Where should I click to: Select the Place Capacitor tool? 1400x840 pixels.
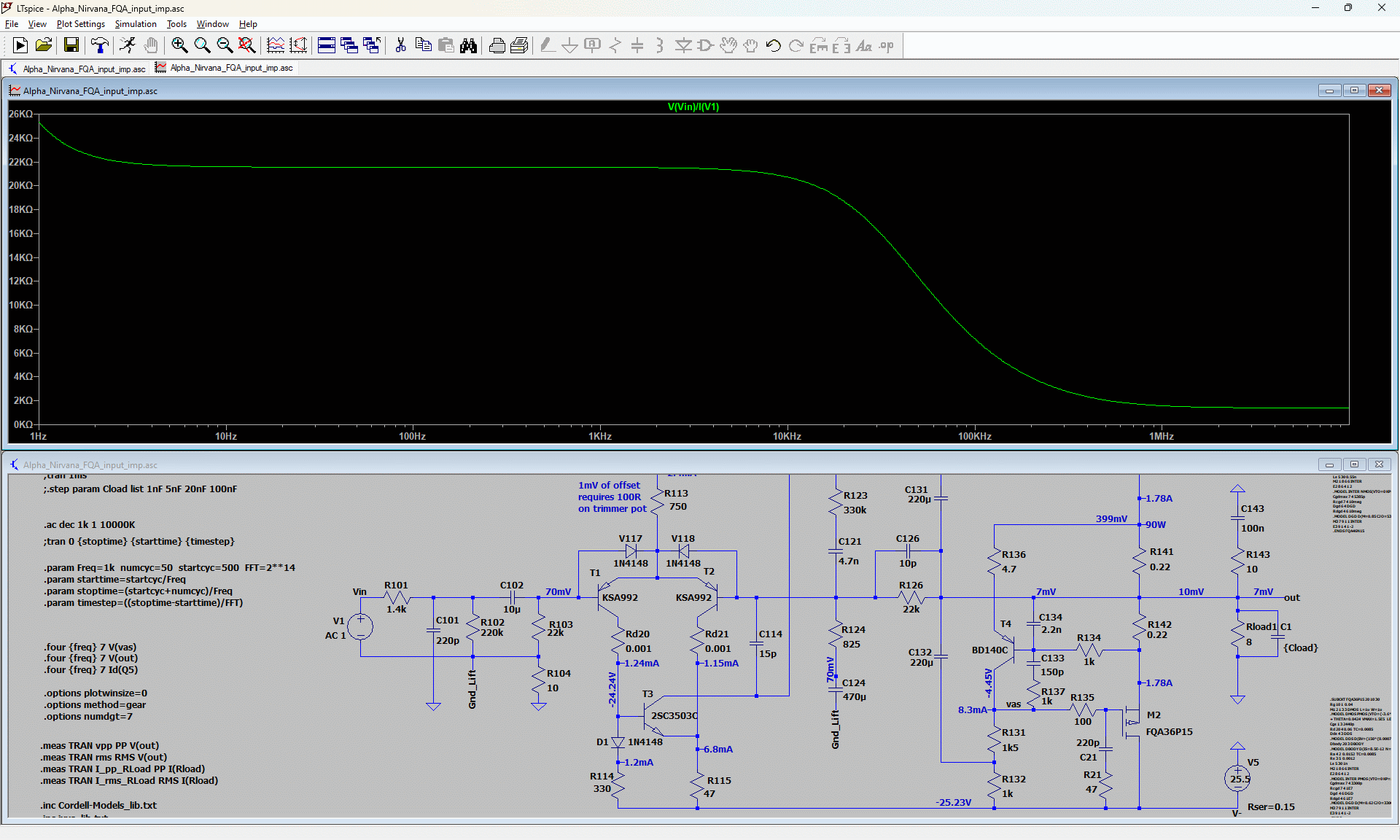(x=637, y=45)
